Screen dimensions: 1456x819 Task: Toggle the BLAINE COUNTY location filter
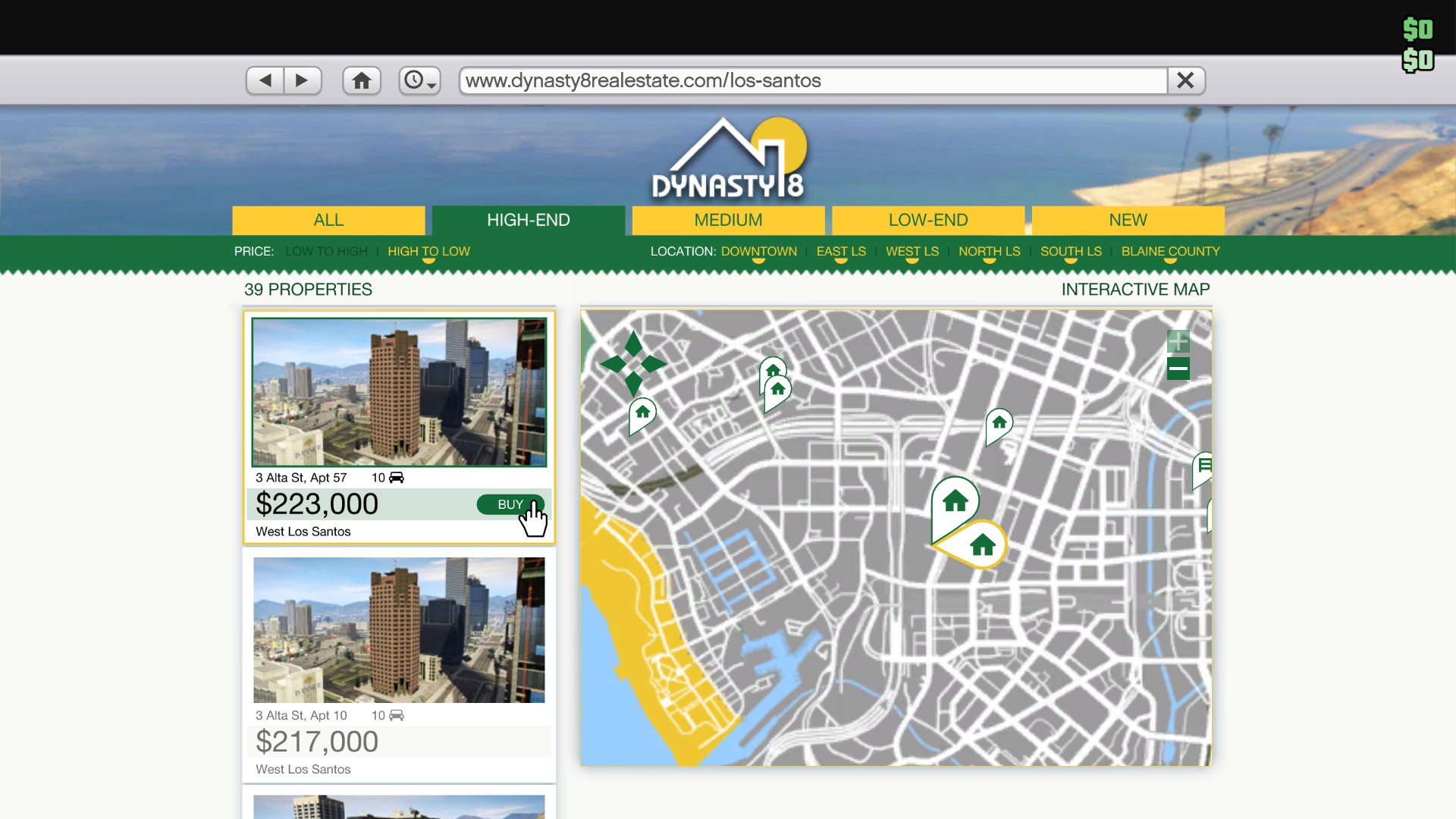[1170, 251]
